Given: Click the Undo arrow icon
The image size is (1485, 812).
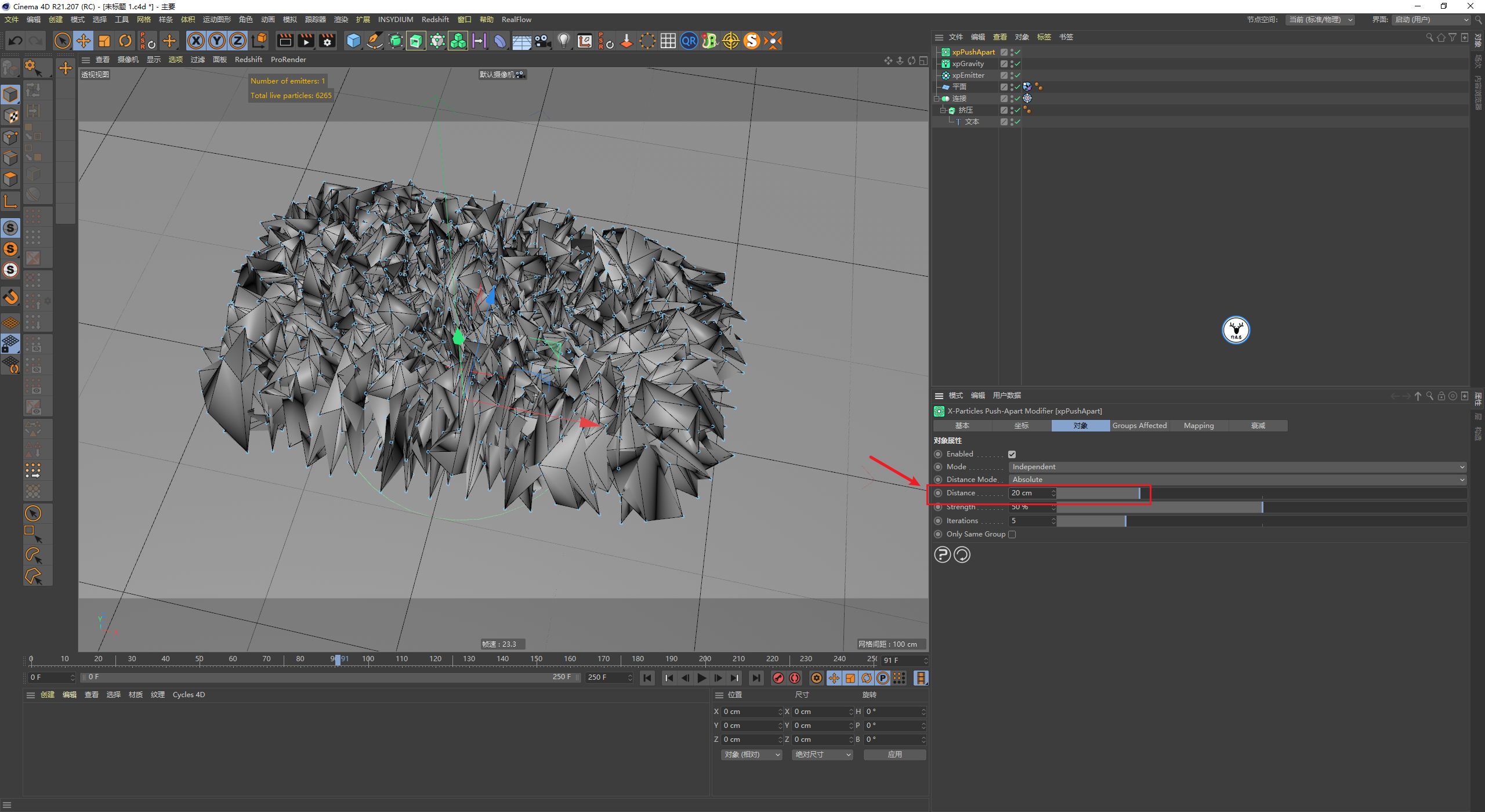Looking at the screenshot, I should coord(16,41).
